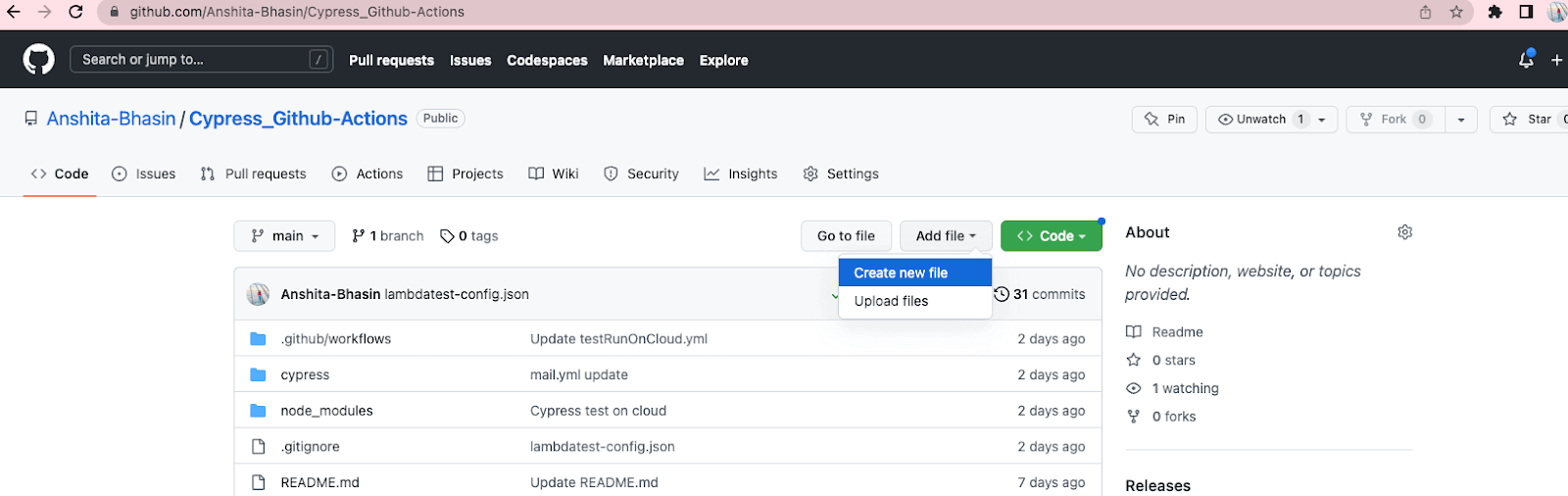Select Upload files menu entry
The image size is (1568, 496).
tap(915, 301)
